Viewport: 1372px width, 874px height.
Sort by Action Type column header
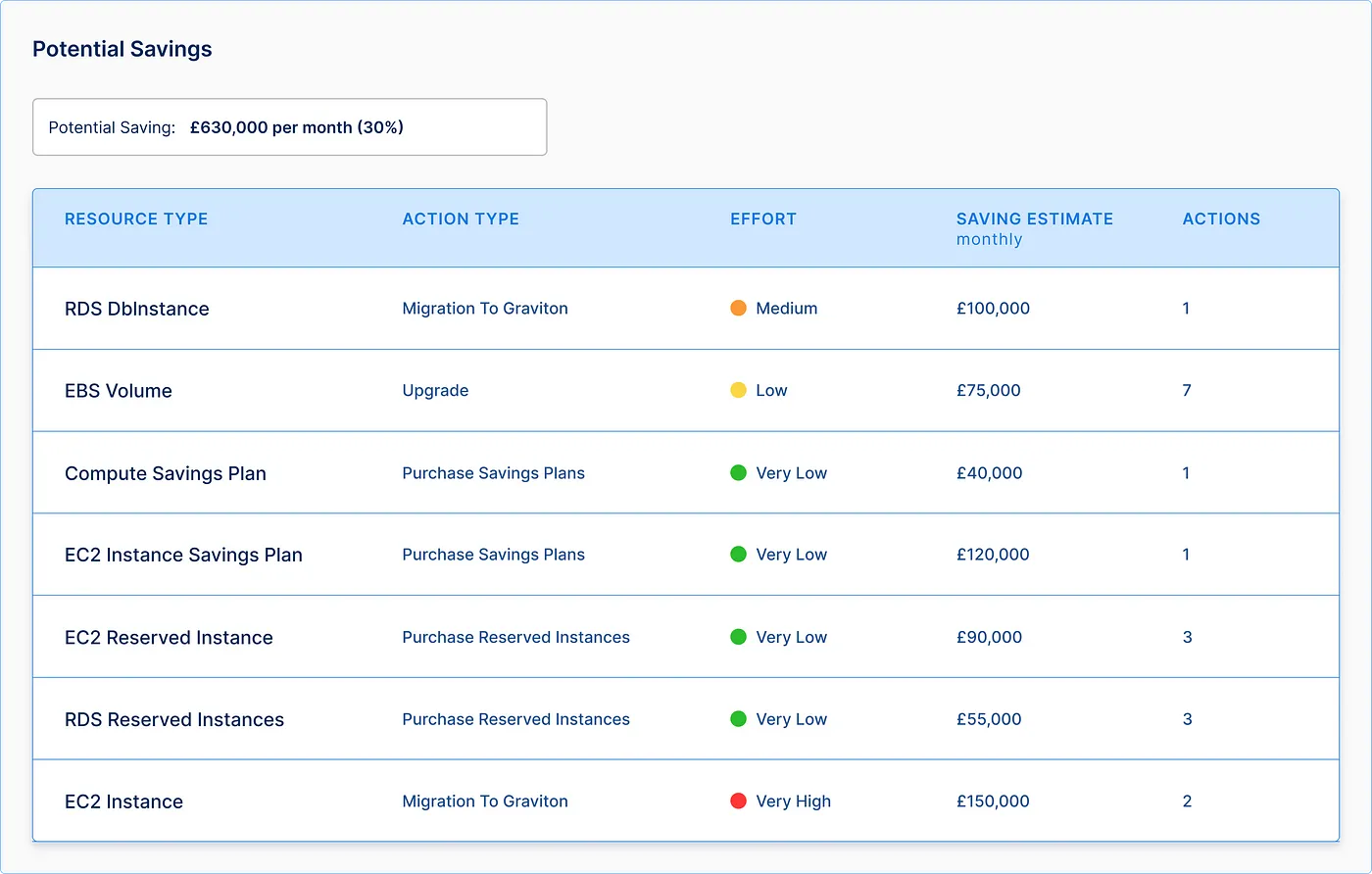coord(461,219)
